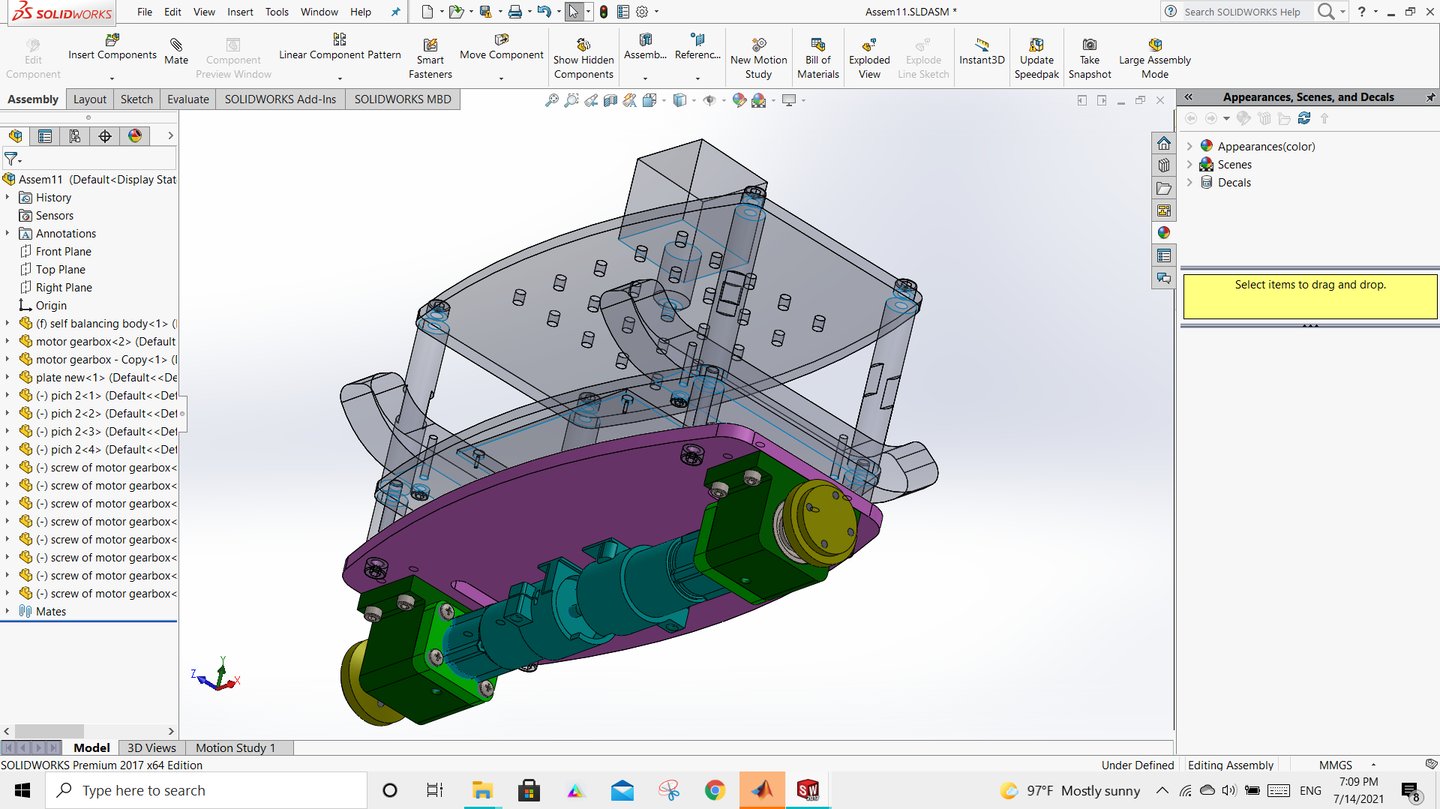
Task: Expand the Scenes node in task pane
Action: click(1189, 165)
